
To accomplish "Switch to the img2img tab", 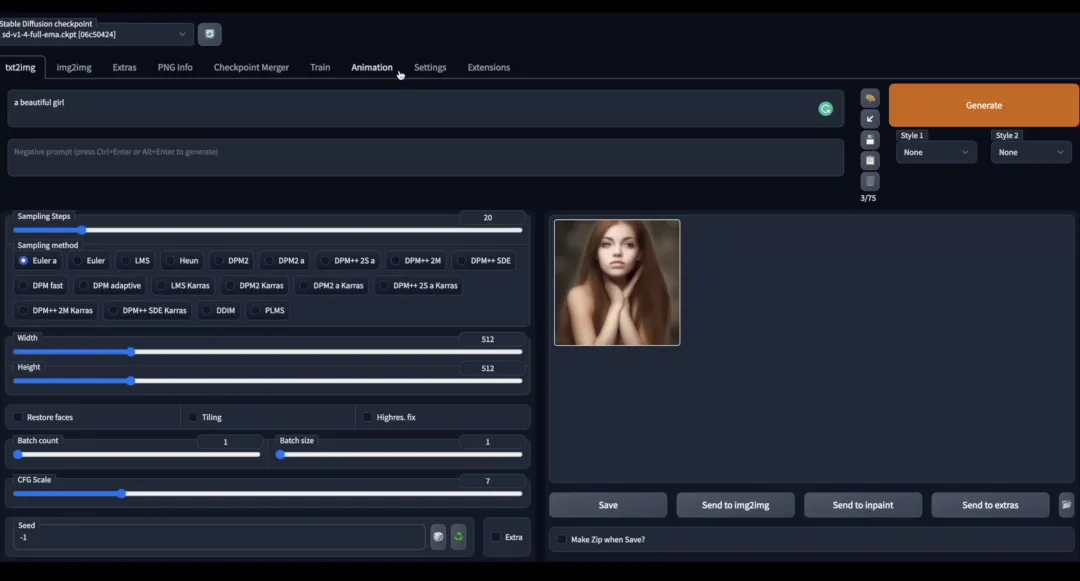I will point(74,67).
